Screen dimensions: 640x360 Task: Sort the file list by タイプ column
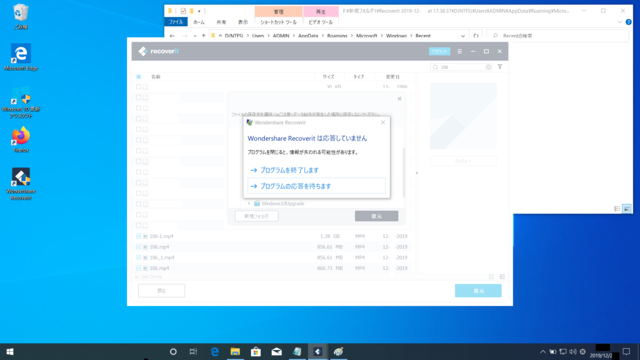(358, 77)
